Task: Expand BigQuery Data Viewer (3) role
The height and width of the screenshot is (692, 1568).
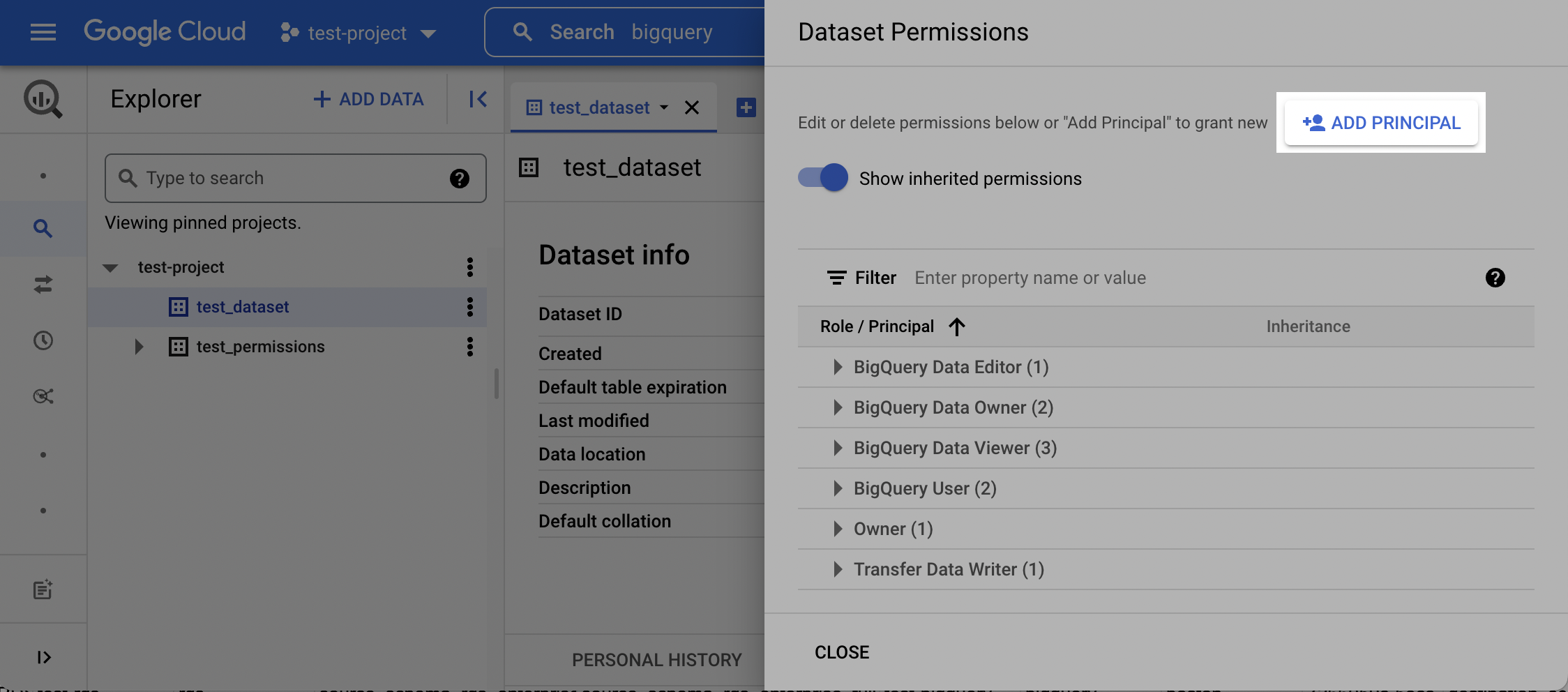Action: point(838,448)
